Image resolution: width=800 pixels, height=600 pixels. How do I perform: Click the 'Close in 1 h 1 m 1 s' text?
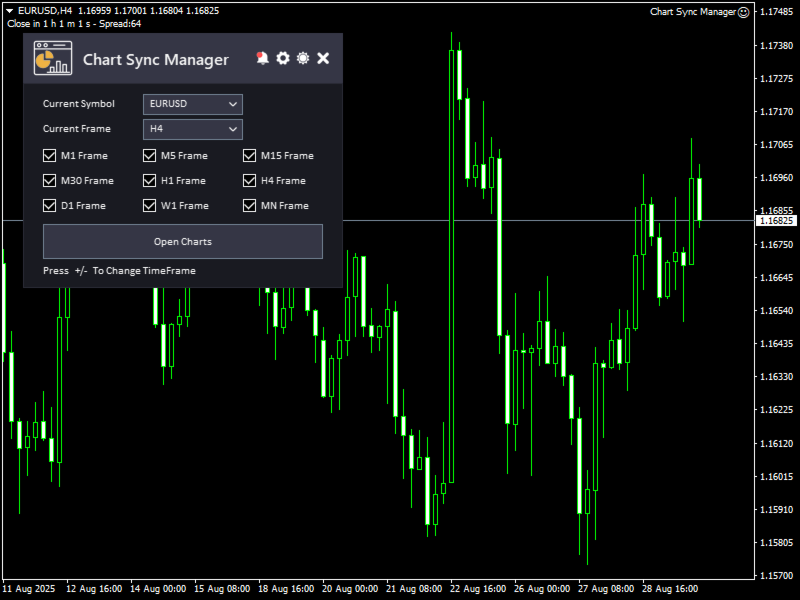51,24
